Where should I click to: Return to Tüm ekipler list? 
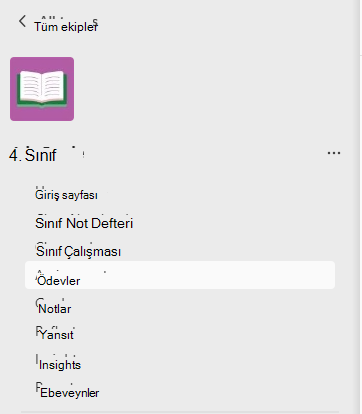coord(66,26)
